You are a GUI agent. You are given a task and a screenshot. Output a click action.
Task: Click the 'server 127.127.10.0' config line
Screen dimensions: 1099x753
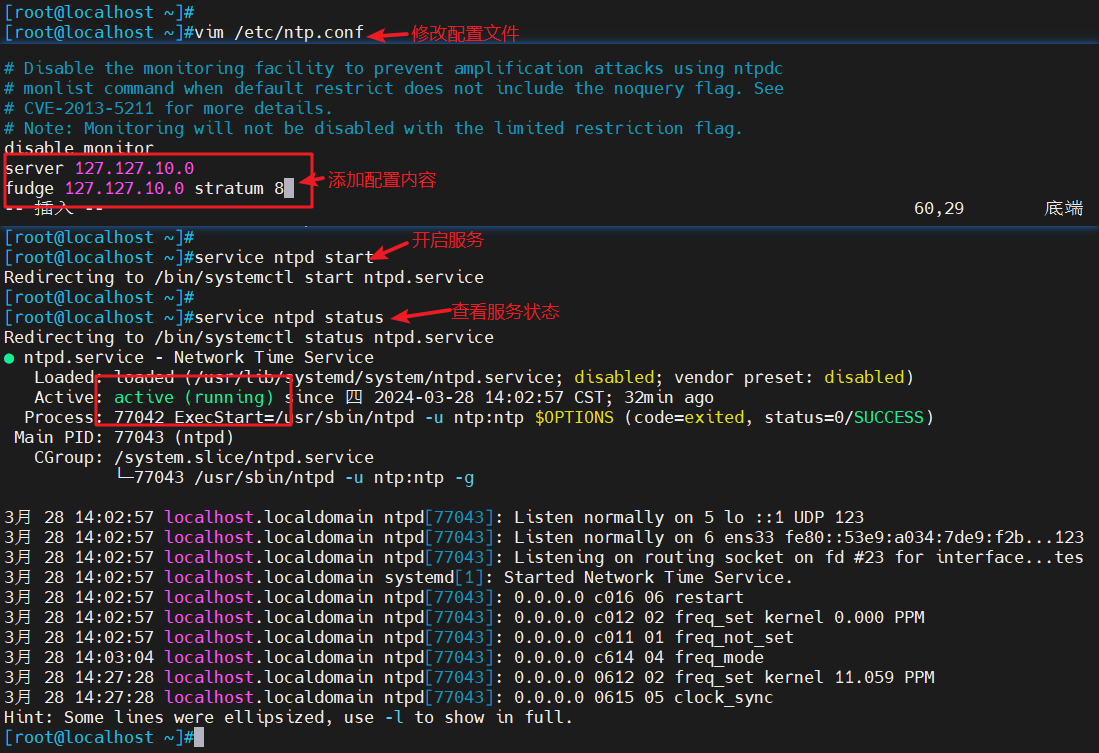(99, 168)
